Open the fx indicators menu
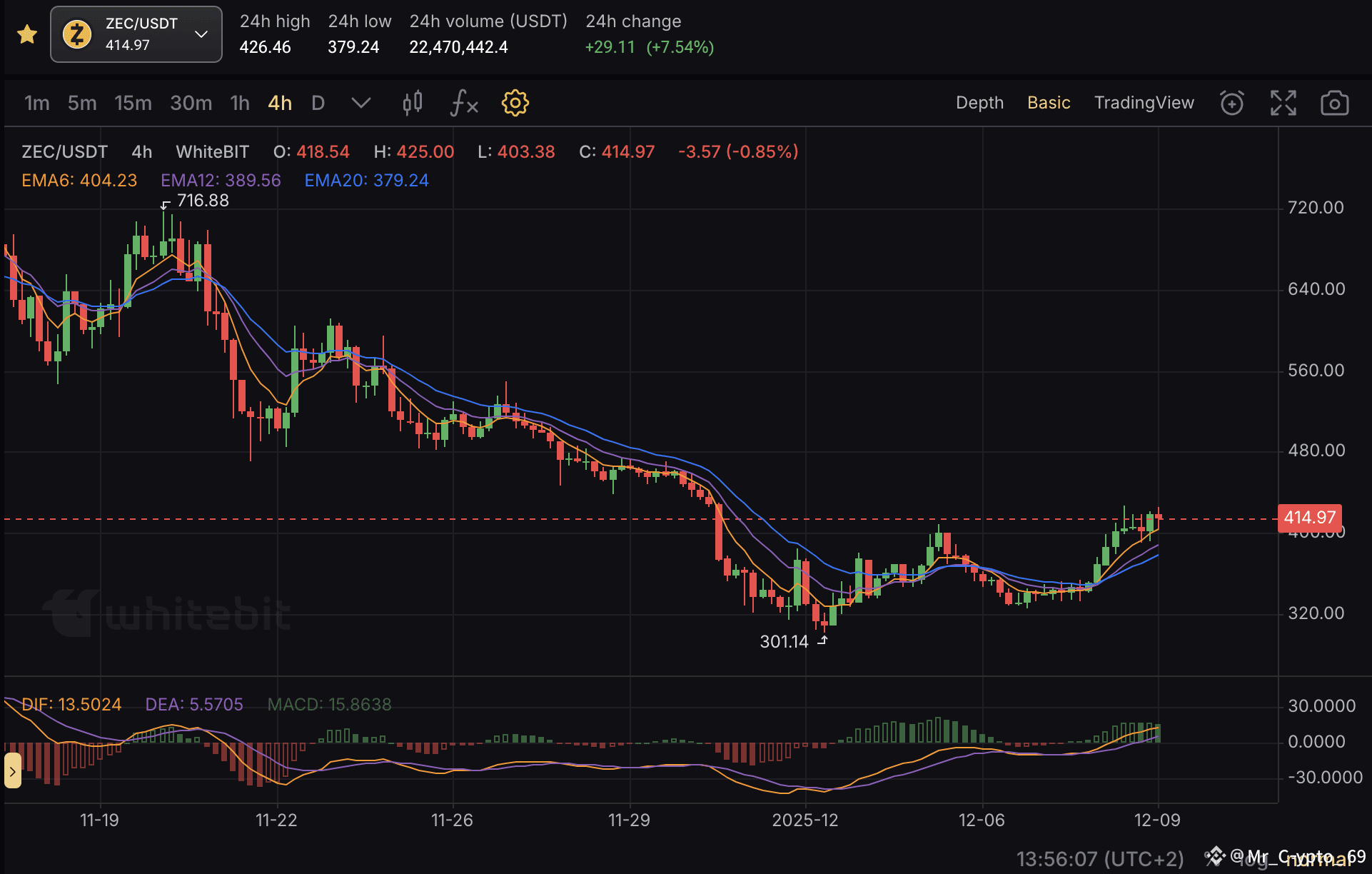 pyautogui.click(x=464, y=103)
